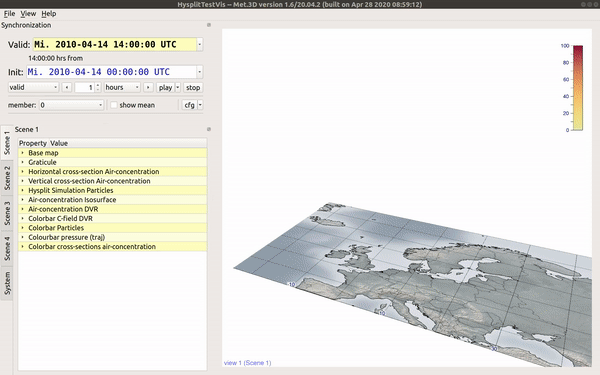This screenshot has width=600, height=375.
Task: Expand Air-concentration DVR
Action: pos(22,209)
